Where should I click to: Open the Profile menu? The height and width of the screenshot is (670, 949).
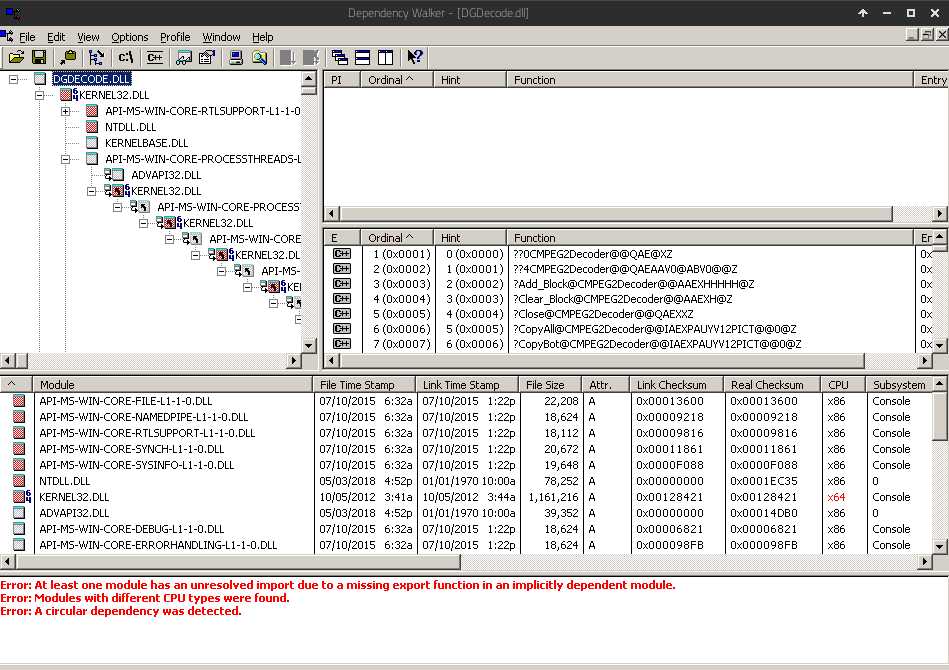175,37
